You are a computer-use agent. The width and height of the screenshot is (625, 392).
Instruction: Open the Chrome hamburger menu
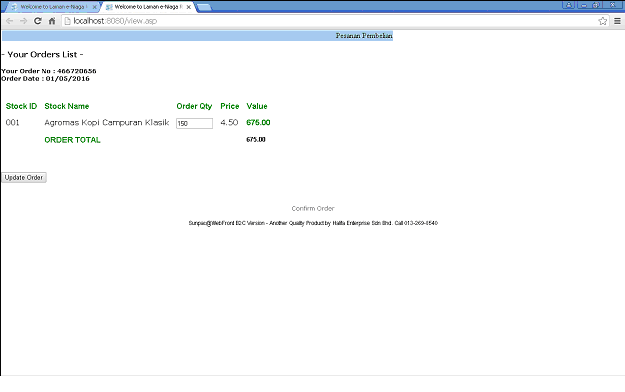[617, 21]
